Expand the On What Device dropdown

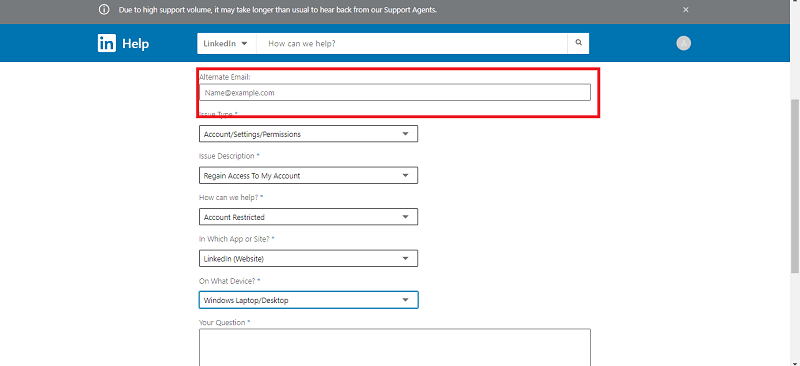(x=308, y=300)
